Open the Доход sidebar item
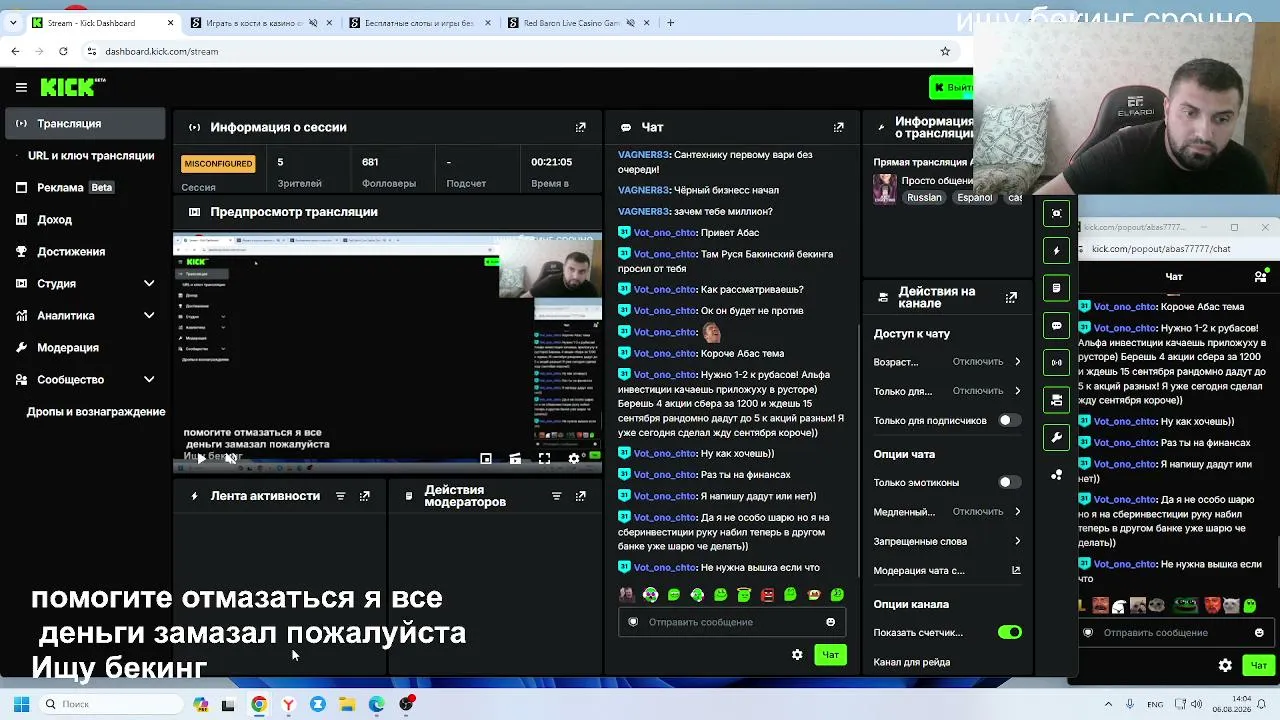This screenshot has height=720, width=1280. 85,219
